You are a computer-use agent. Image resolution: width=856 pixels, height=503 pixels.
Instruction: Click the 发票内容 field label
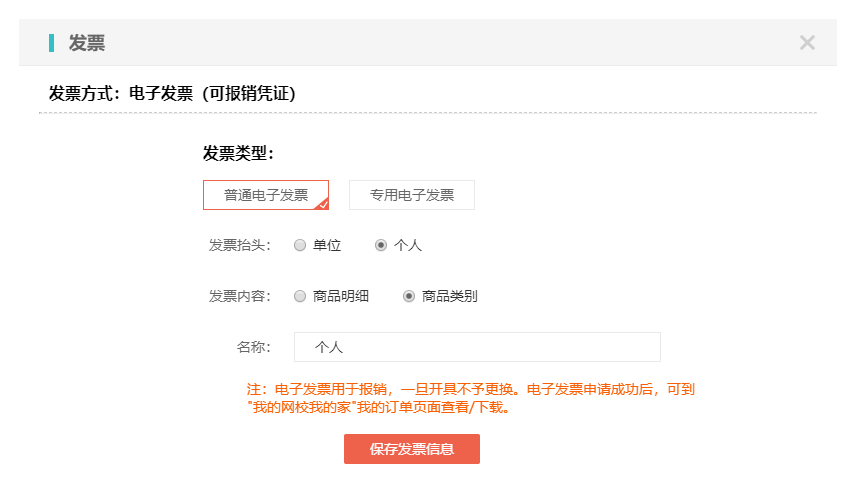pos(239,297)
